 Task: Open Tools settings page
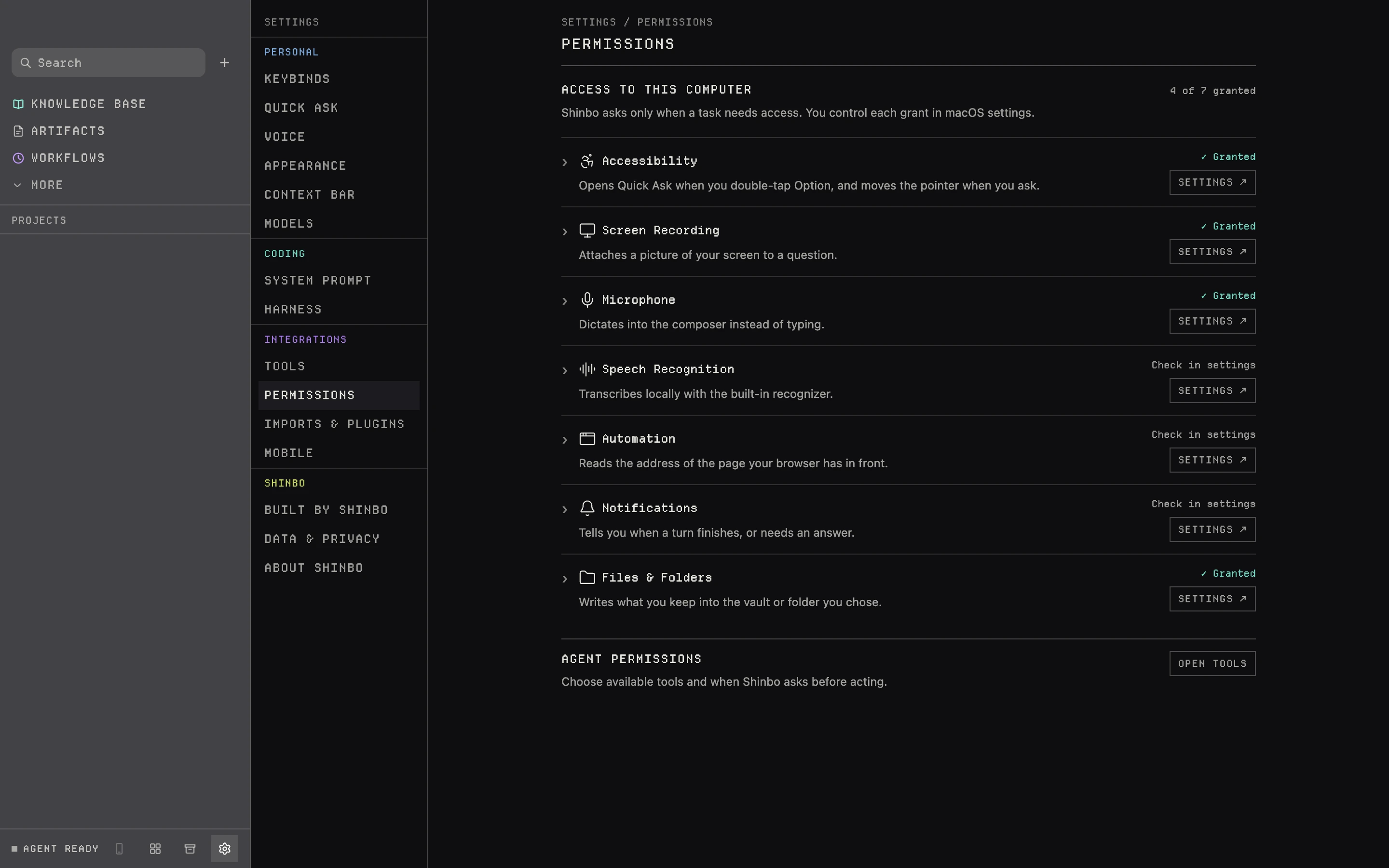click(x=339, y=366)
